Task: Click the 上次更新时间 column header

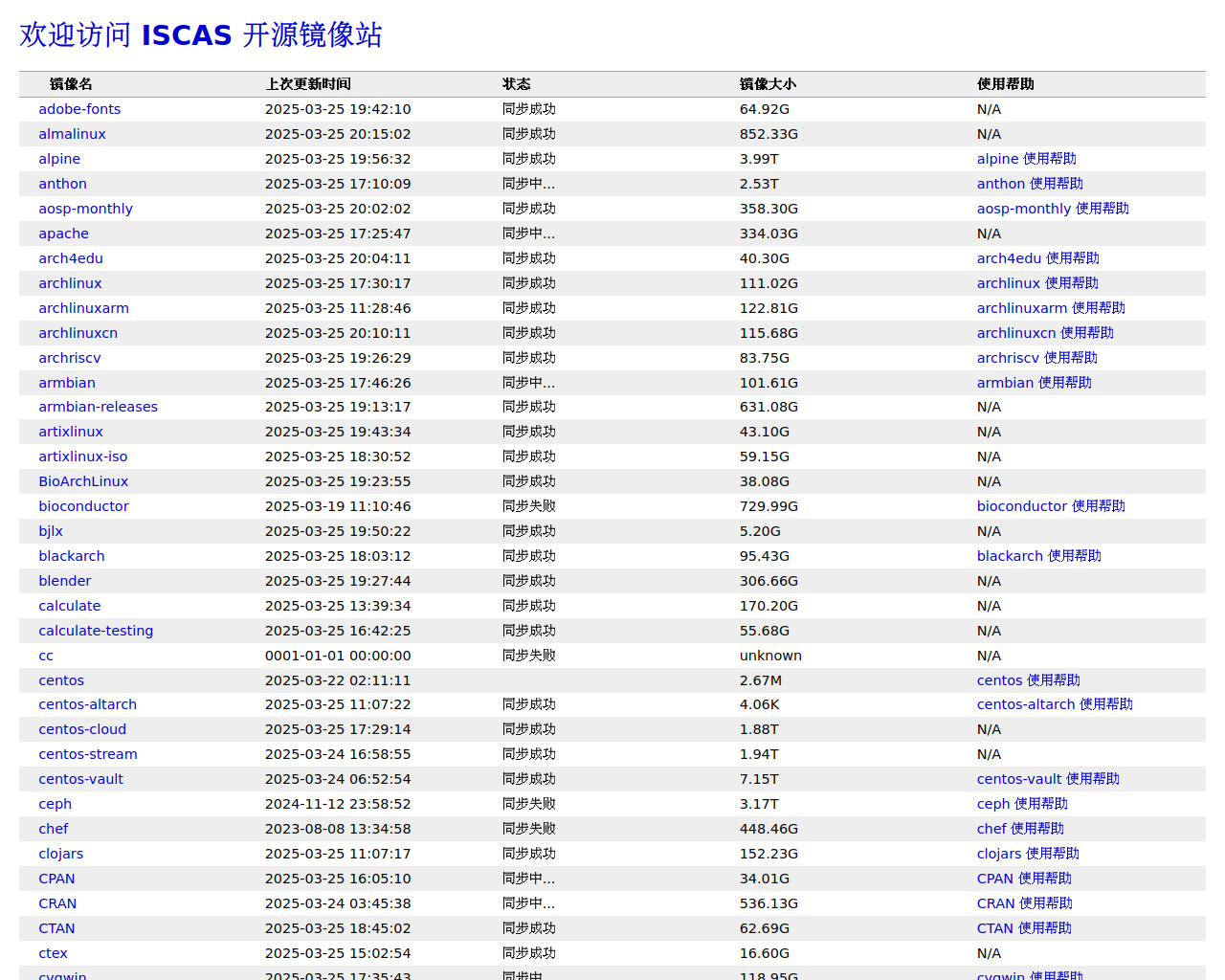Action: (x=308, y=84)
